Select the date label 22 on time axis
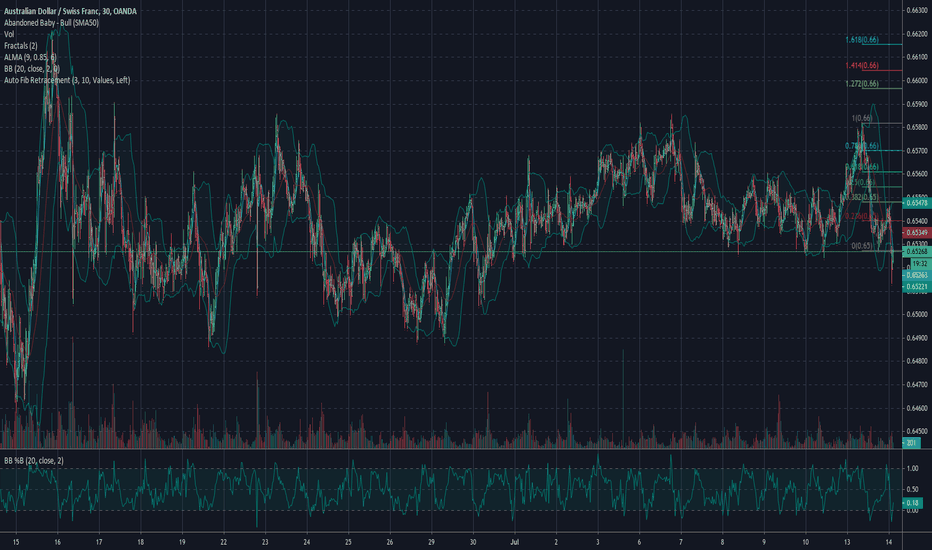The image size is (932, 550). point(223,542)
